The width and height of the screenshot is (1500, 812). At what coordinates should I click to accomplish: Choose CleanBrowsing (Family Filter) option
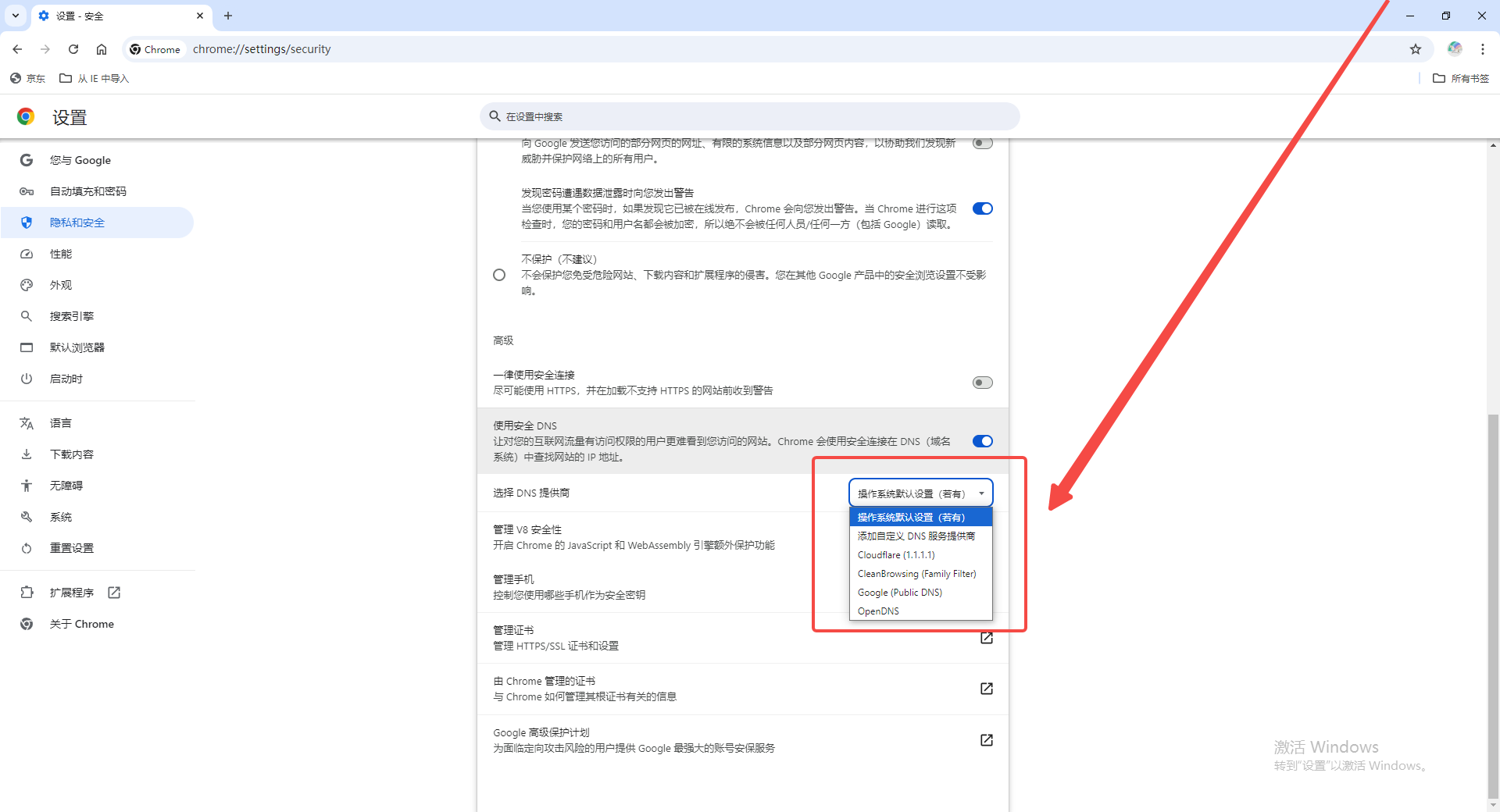point(921,573)
